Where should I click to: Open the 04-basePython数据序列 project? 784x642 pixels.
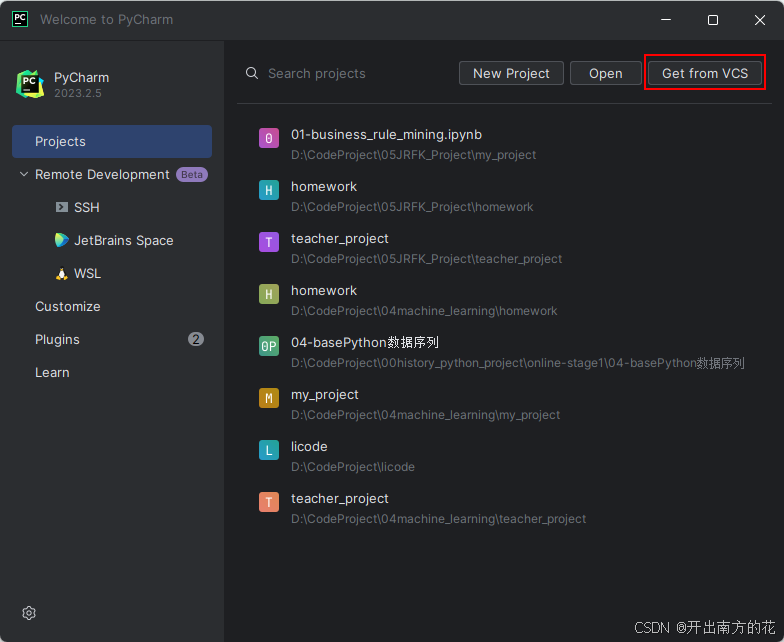tap(504, 352)
